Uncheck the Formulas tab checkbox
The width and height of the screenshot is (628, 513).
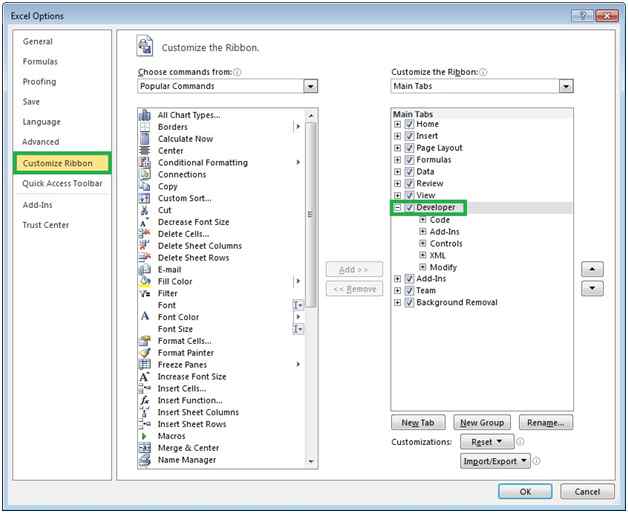coord(409,160)
